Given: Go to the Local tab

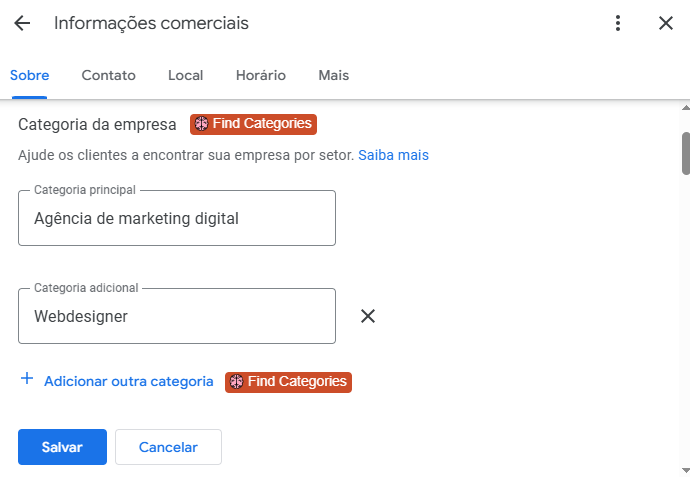Looking at the screenshot, I should pos(186,75).
